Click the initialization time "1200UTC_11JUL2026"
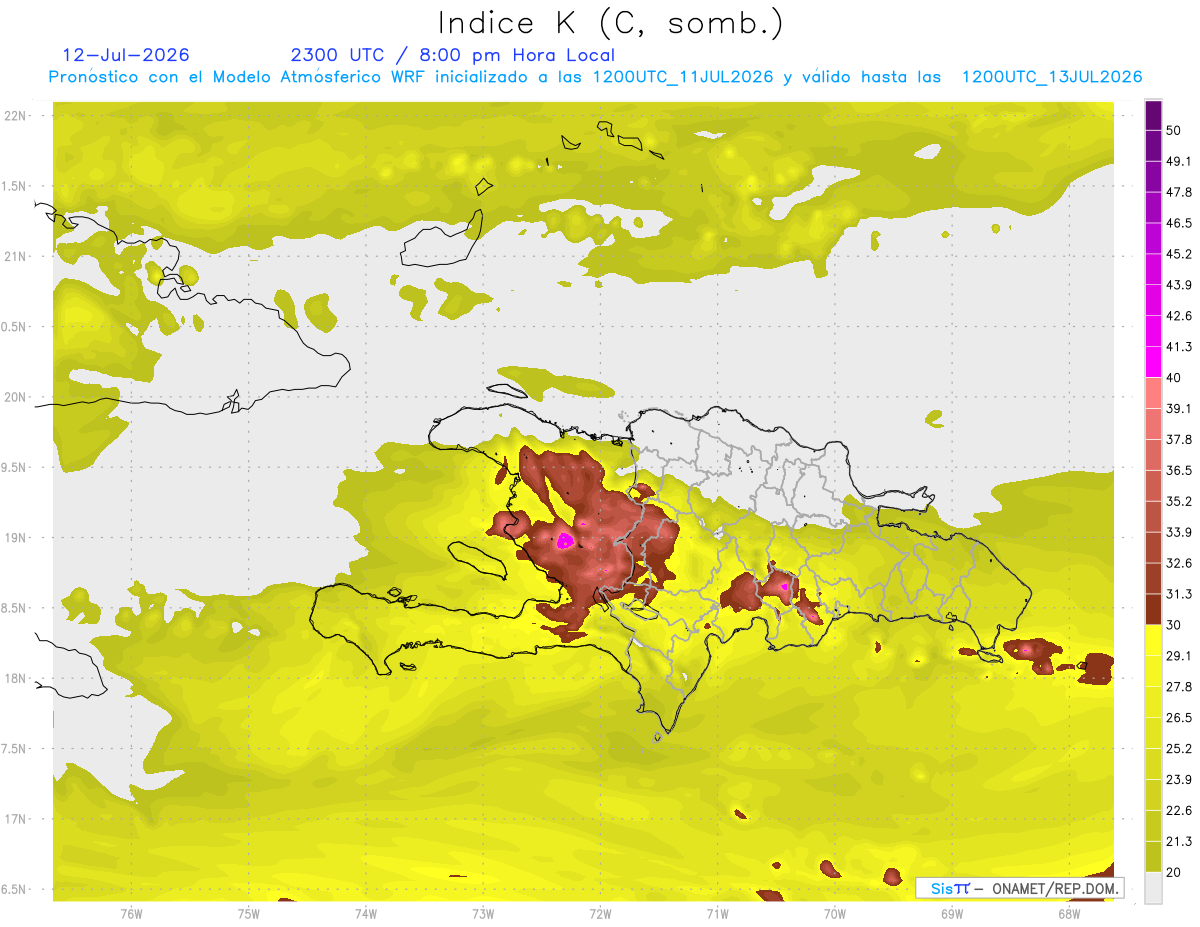 [x=683, y=77]
